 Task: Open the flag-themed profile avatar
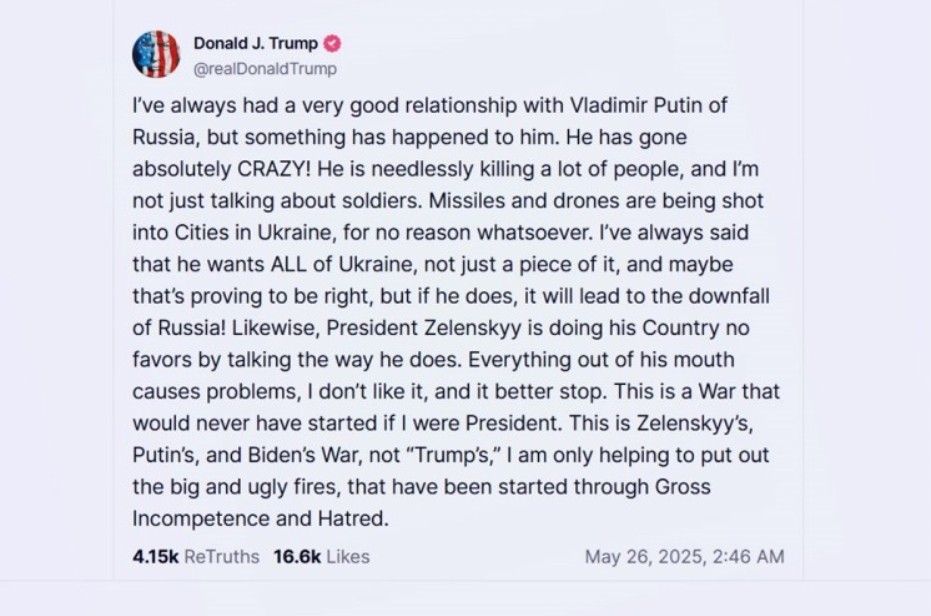pos(156,55)
